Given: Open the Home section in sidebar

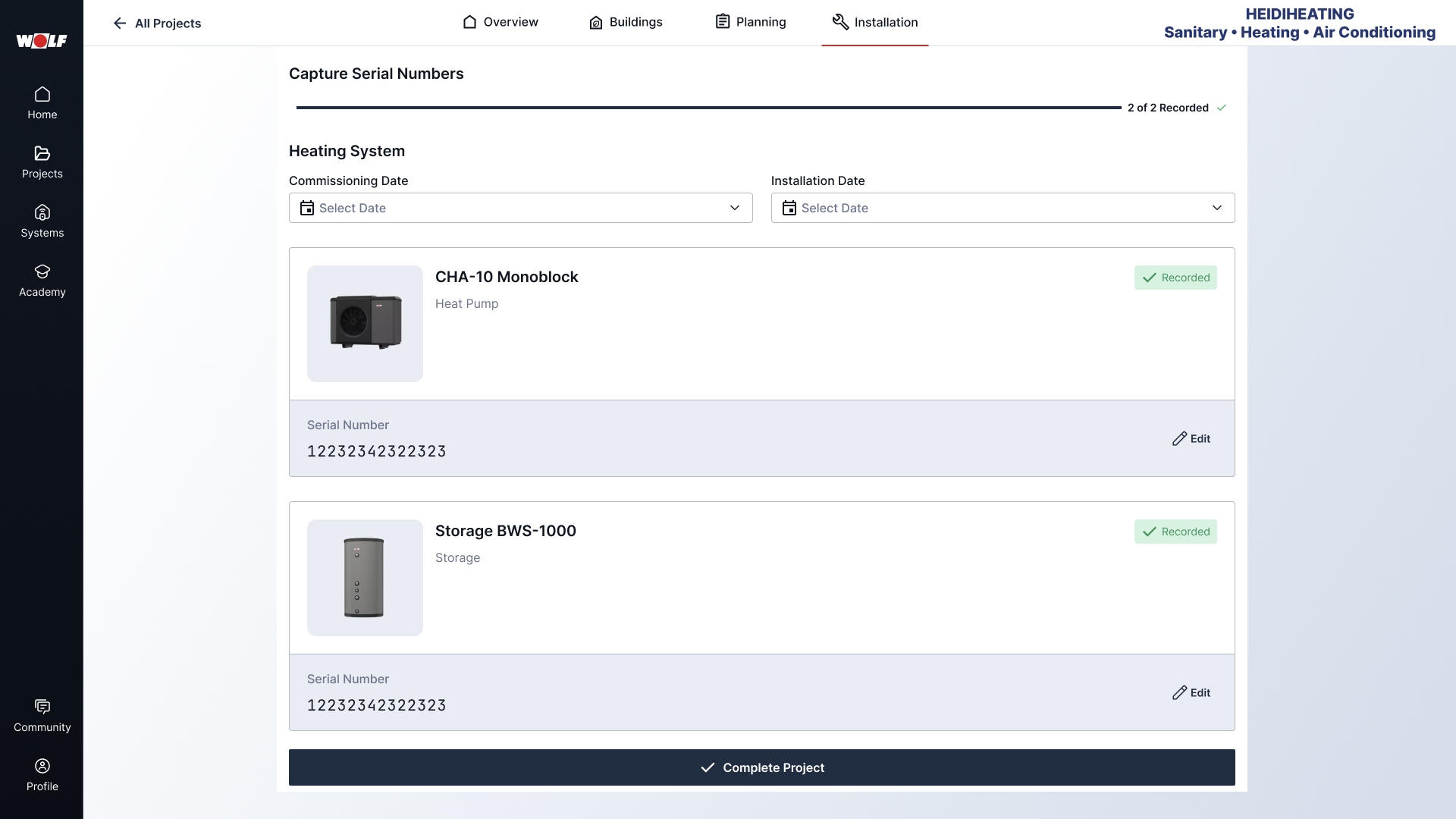Looking at the screenshot, I should pyautogui.click(x=42, y=102).
